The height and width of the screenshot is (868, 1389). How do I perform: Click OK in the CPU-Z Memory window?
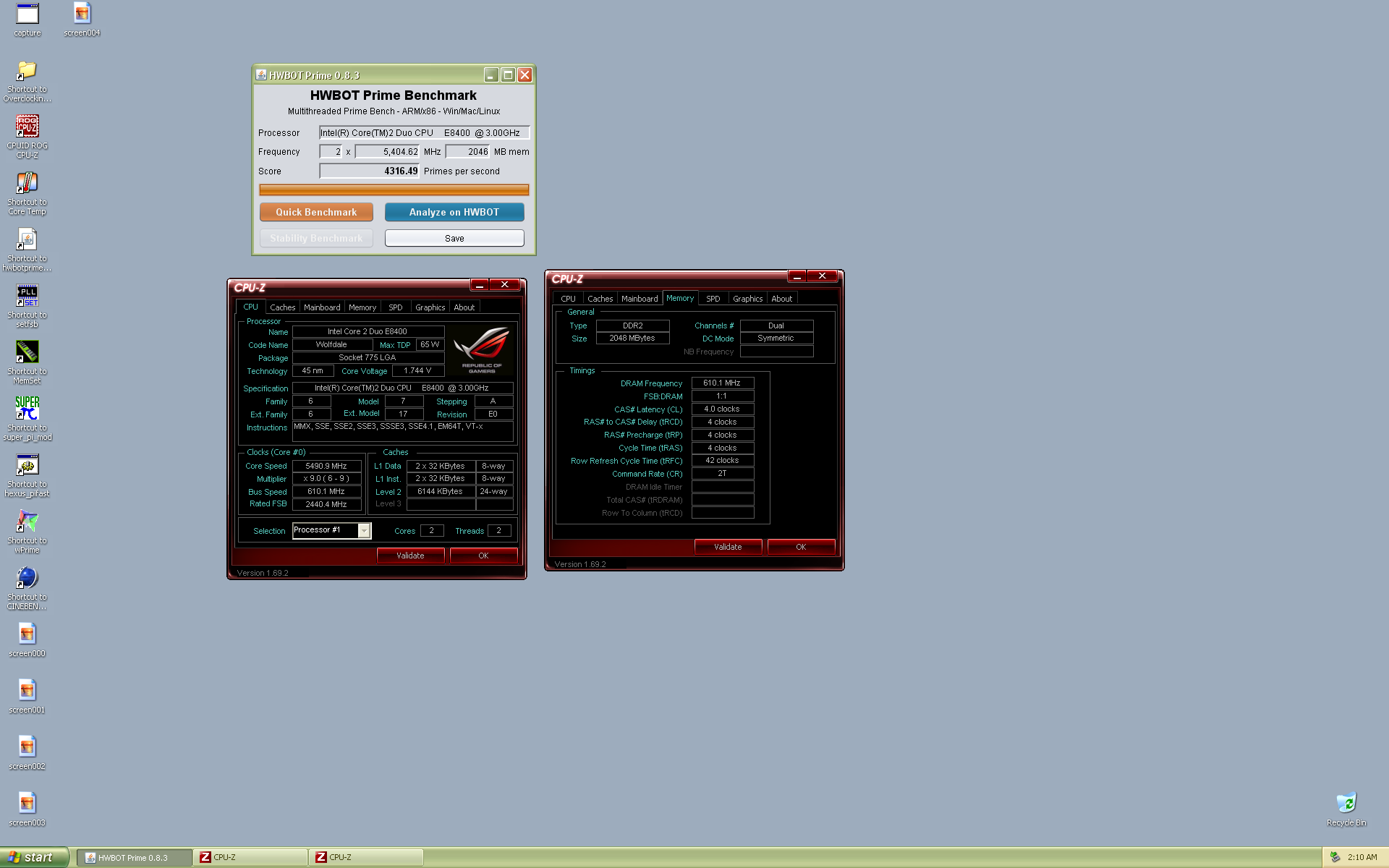[801, 547]
